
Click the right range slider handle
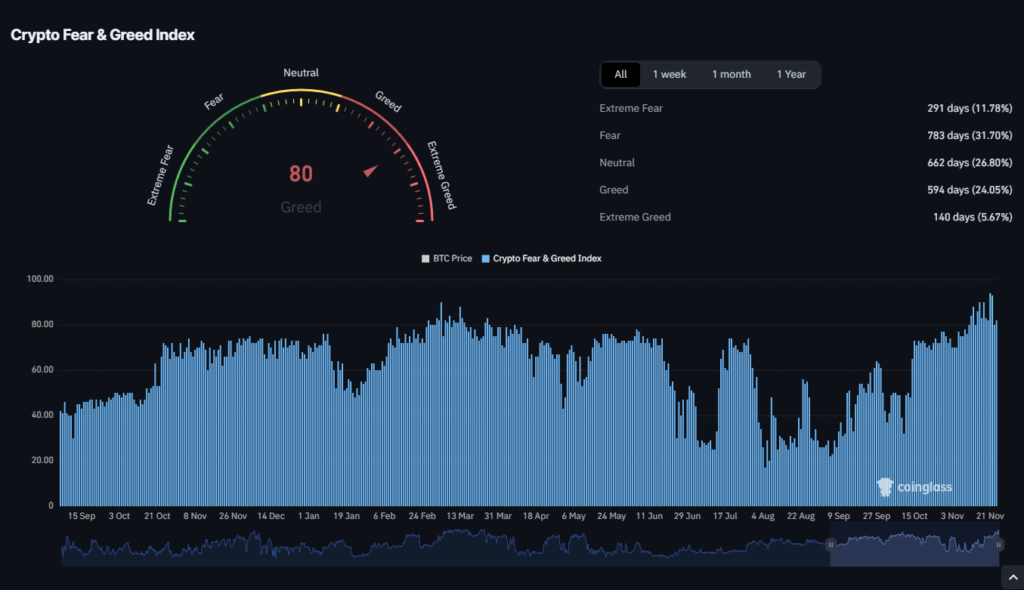[999, 544]
